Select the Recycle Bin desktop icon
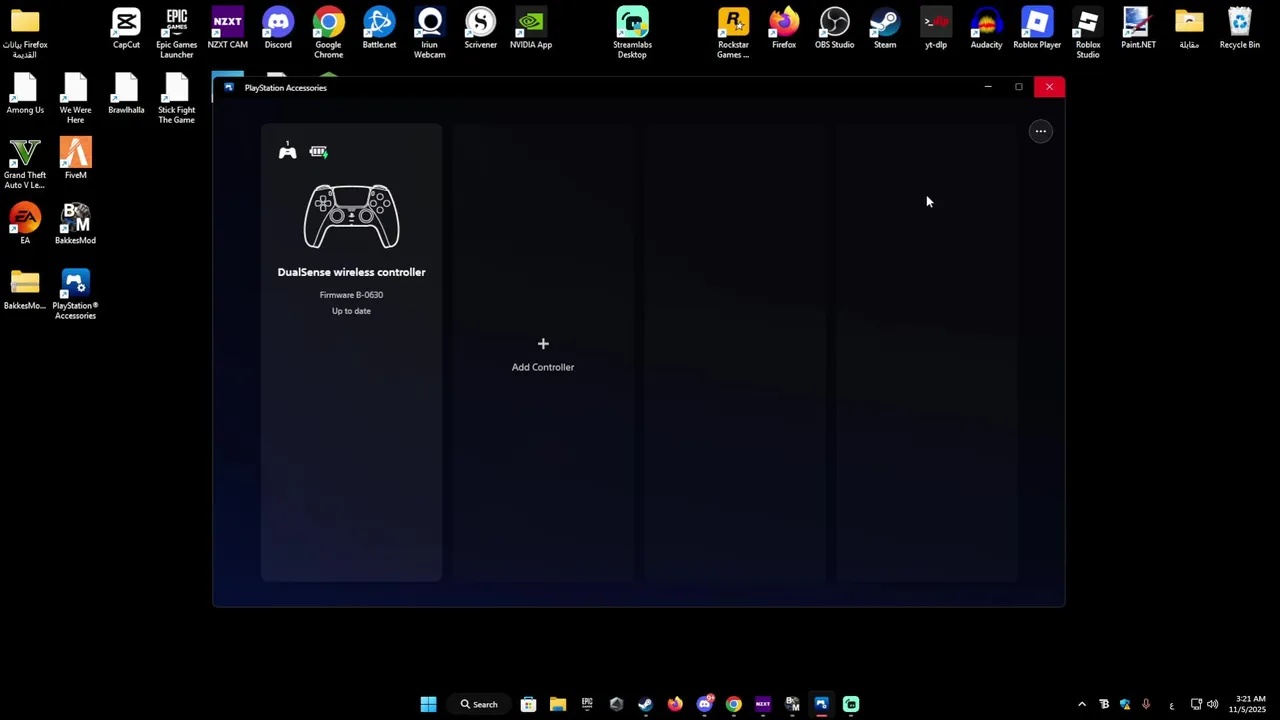This screenshot has height=720, width=1280. coord(1239,29)
